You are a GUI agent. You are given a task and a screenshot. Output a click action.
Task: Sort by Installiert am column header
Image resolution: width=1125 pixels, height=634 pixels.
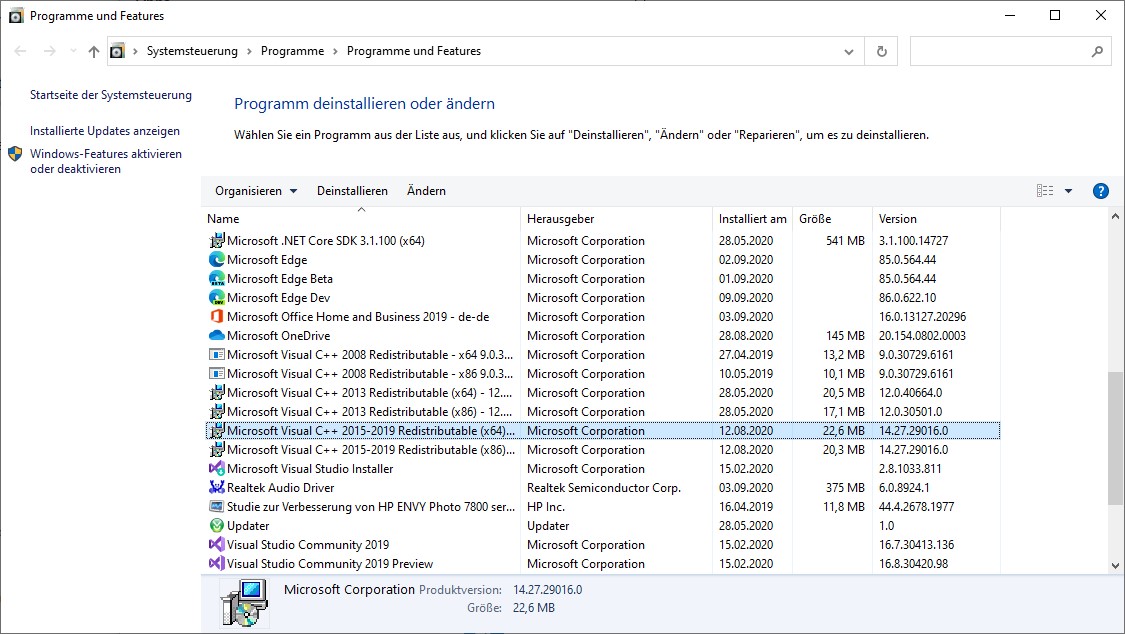pyautogui.click(x=753, y=219)
